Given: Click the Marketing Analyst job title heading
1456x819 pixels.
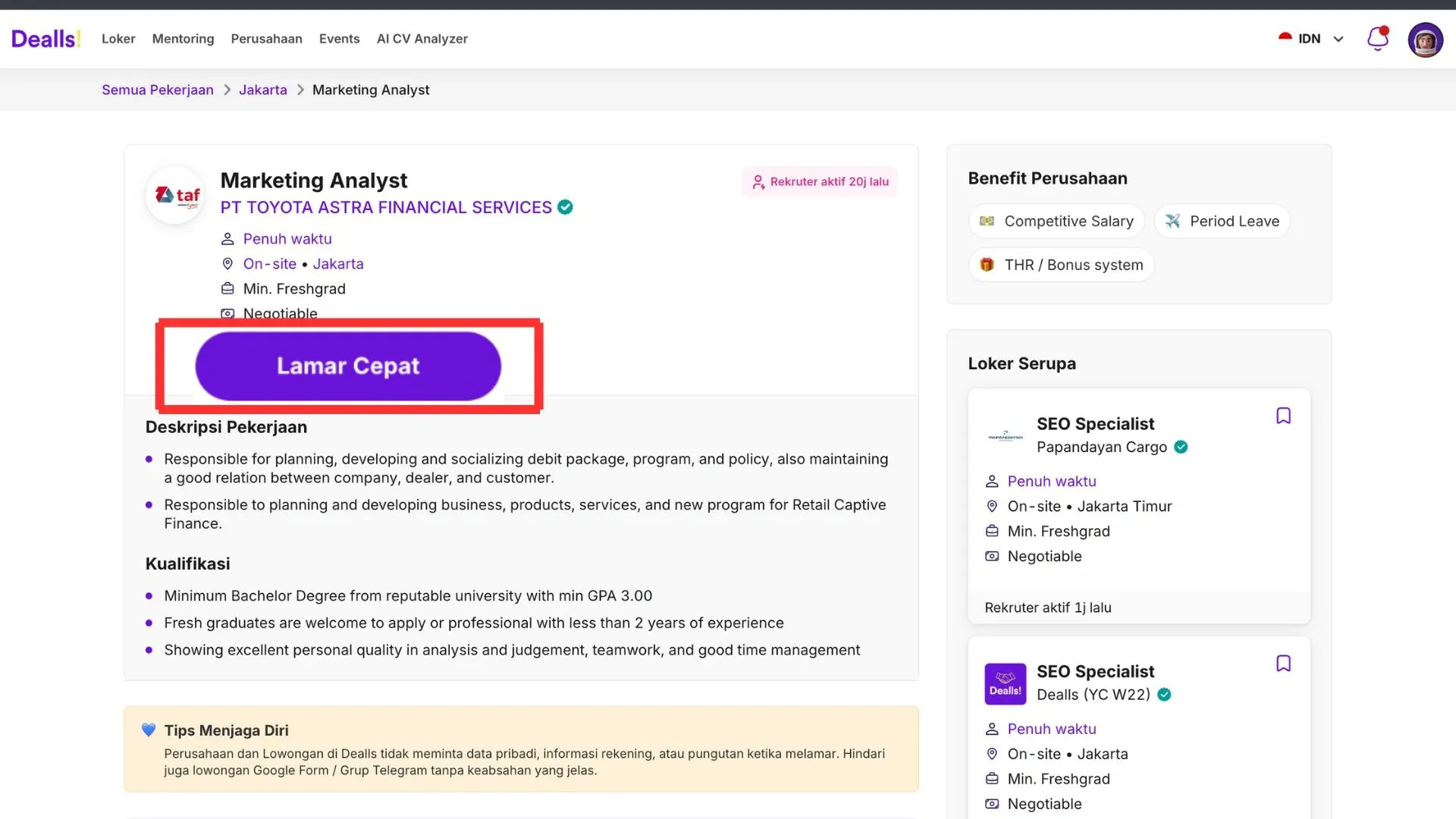Looking at the screenshot, I should click(314, 180).
